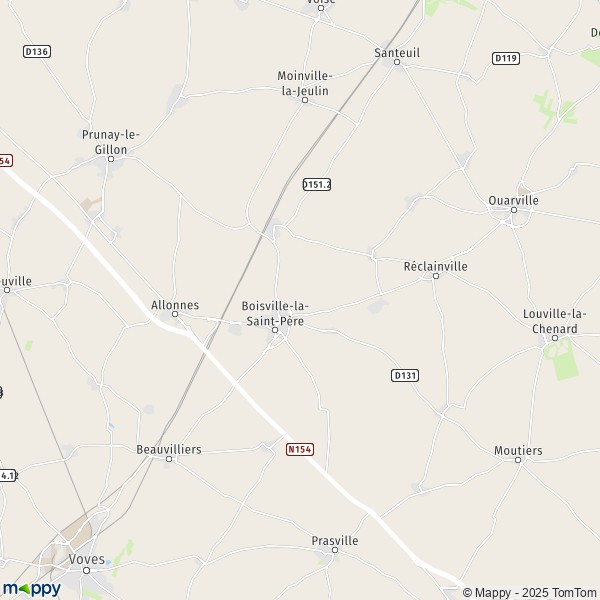Click the green park area near Louville-la-Chenard
The image size is (600, 600).
tap(561, 359)
